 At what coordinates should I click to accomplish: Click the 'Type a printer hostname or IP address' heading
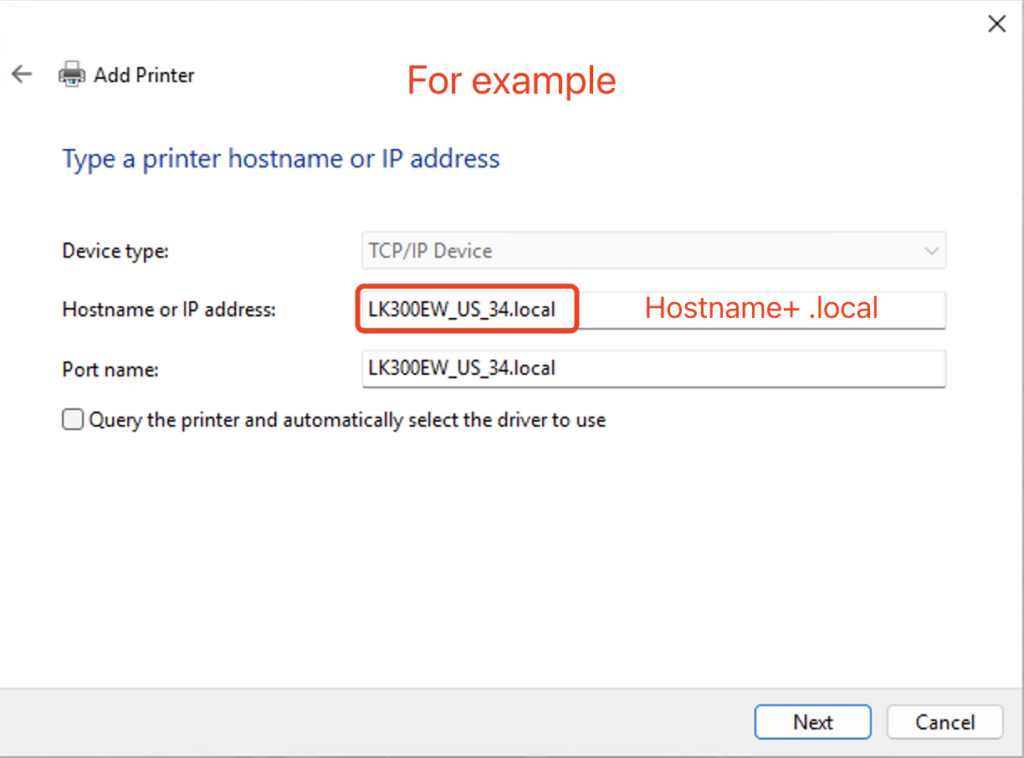click(281, 159)
